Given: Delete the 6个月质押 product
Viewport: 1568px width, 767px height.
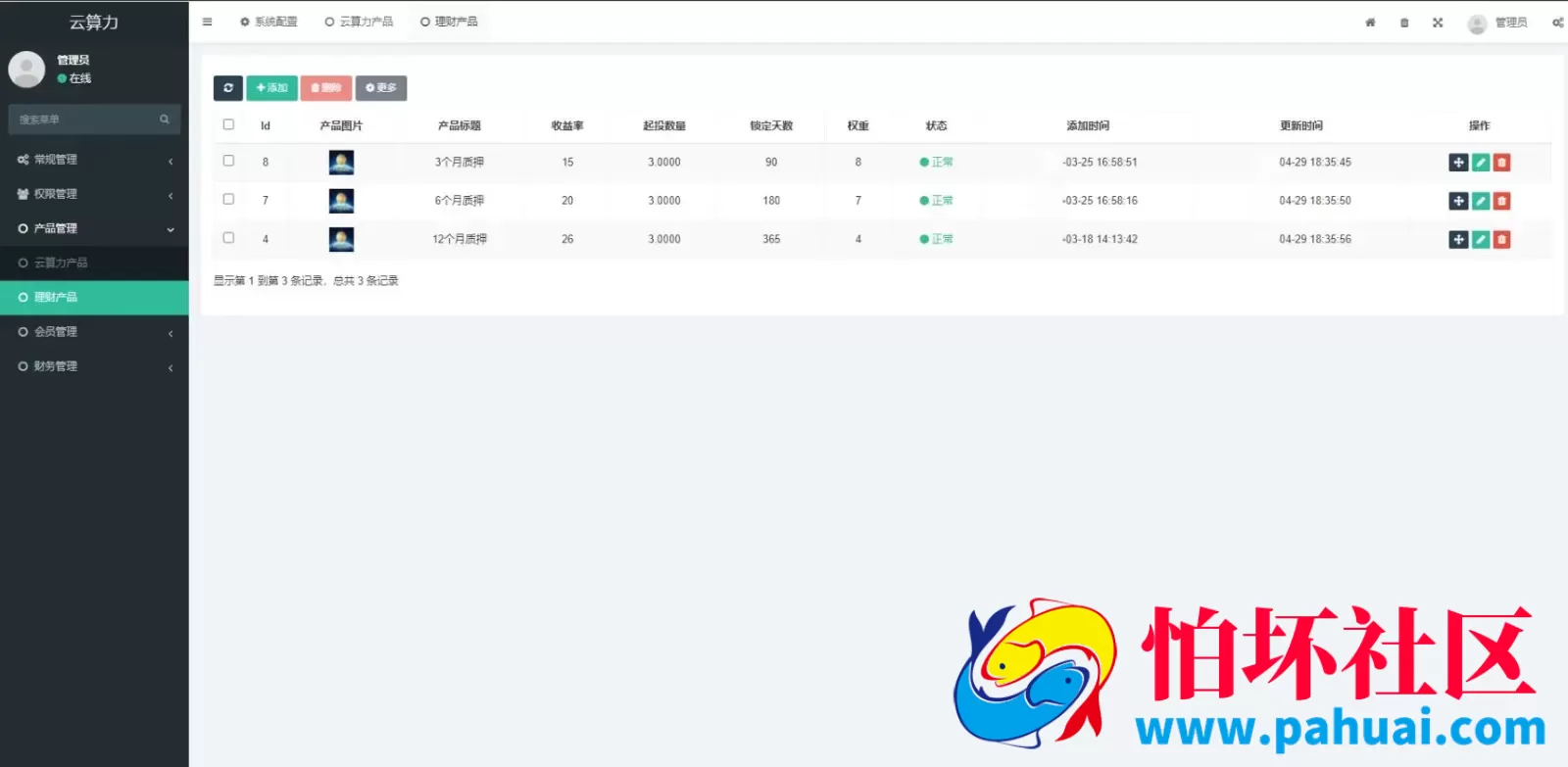Looking at the screenshot, I should [x=1501, y=201].
